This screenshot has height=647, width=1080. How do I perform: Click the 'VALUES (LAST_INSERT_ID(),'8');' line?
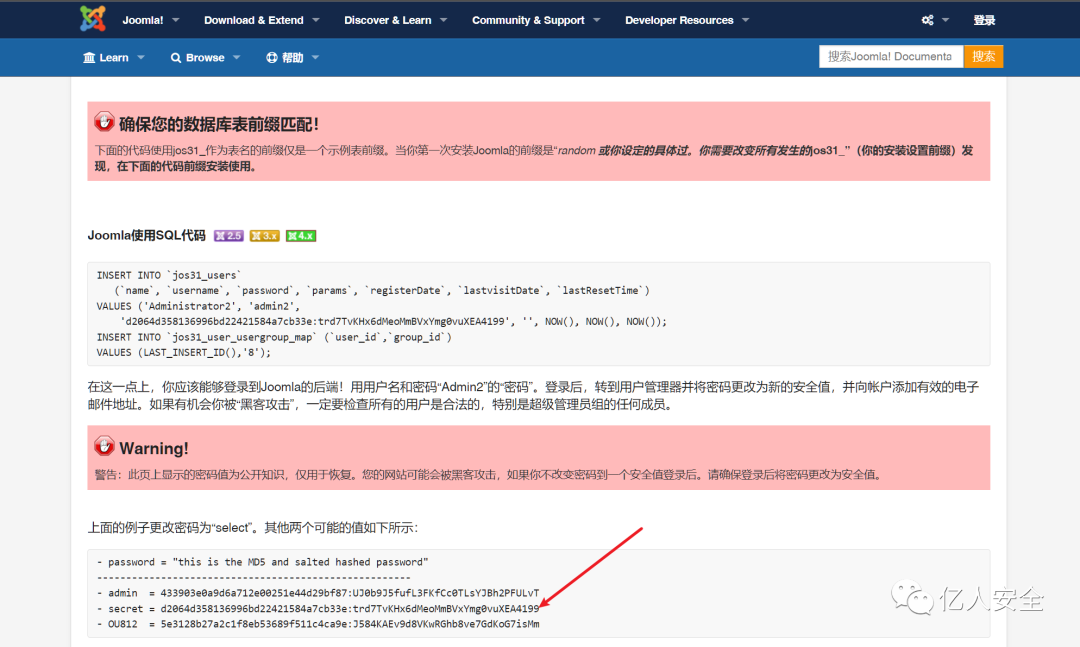(x=184, y=352)
